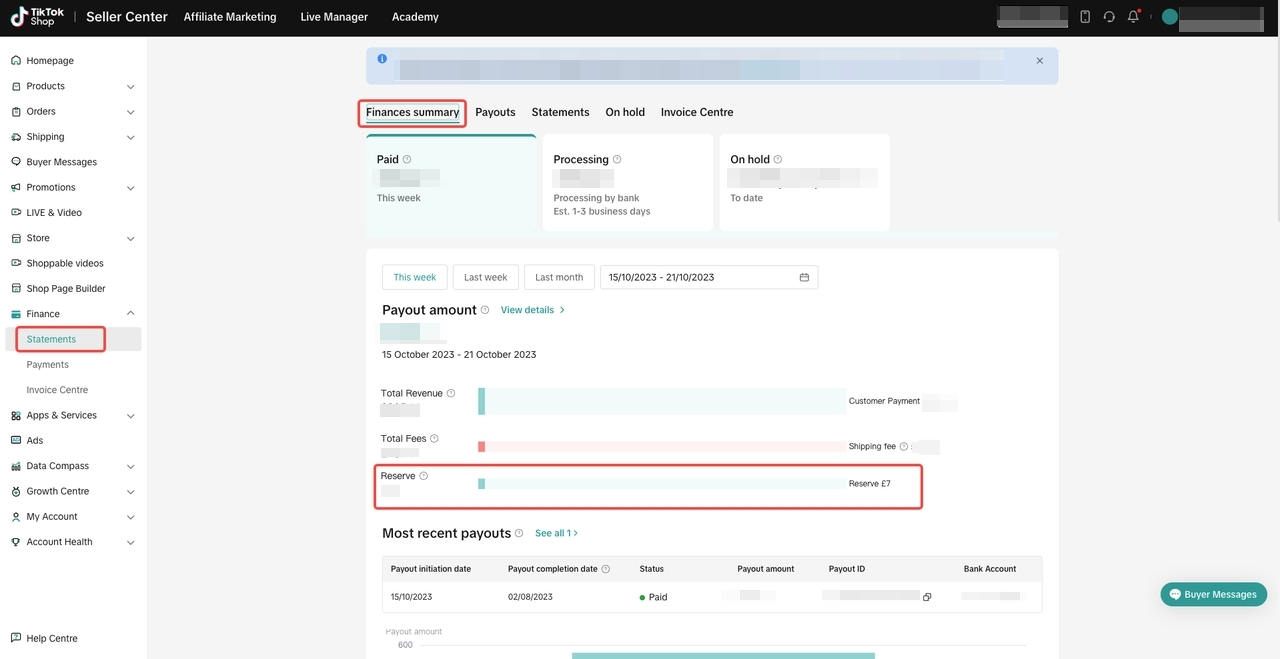Click the notification bell icon
The width and height of the screenshot is (1280, 659).
(1133, 17)
